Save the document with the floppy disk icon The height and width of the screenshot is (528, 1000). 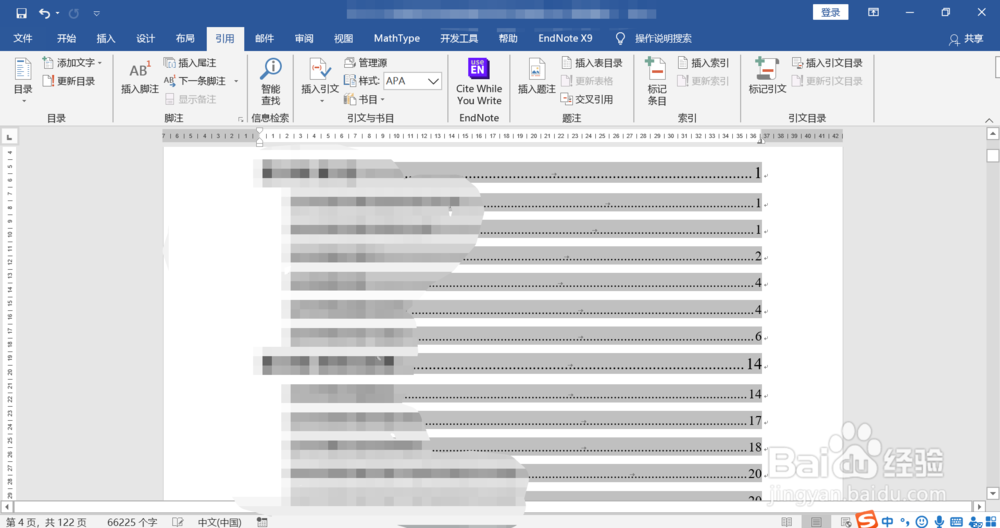click(x=21, y=13)
